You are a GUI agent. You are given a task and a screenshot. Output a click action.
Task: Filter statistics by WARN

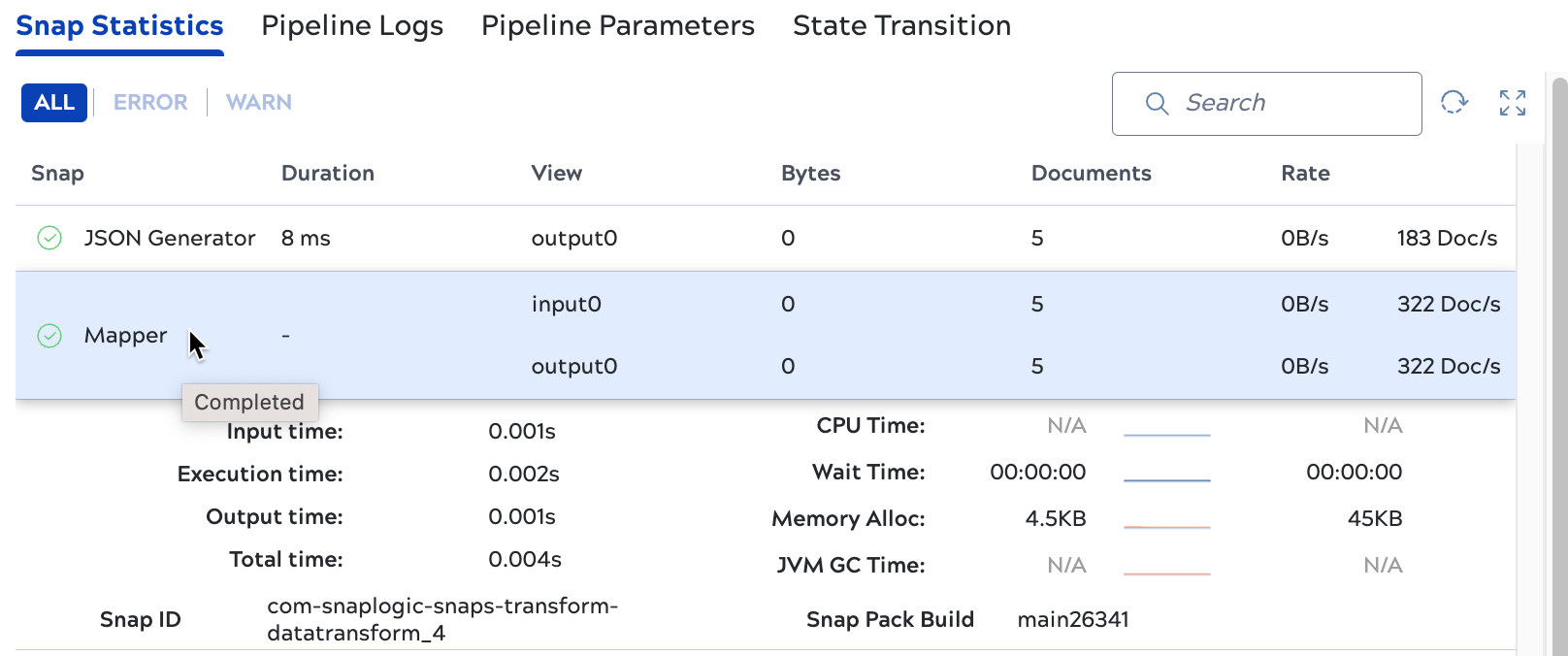click(x=258, y=103)
